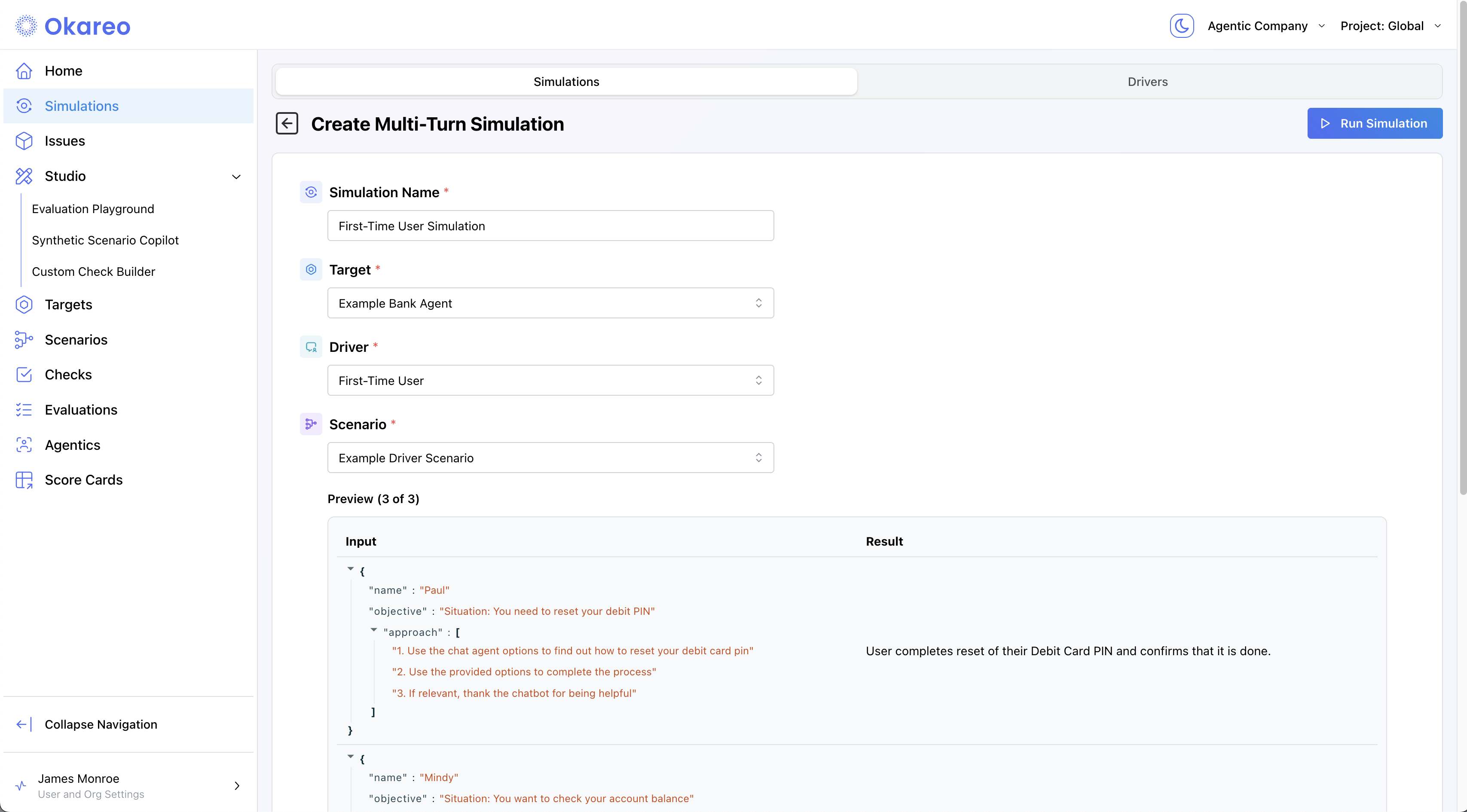Open Score Cards via the table icon
The image size is (1467, 812).
coord(24,480)
